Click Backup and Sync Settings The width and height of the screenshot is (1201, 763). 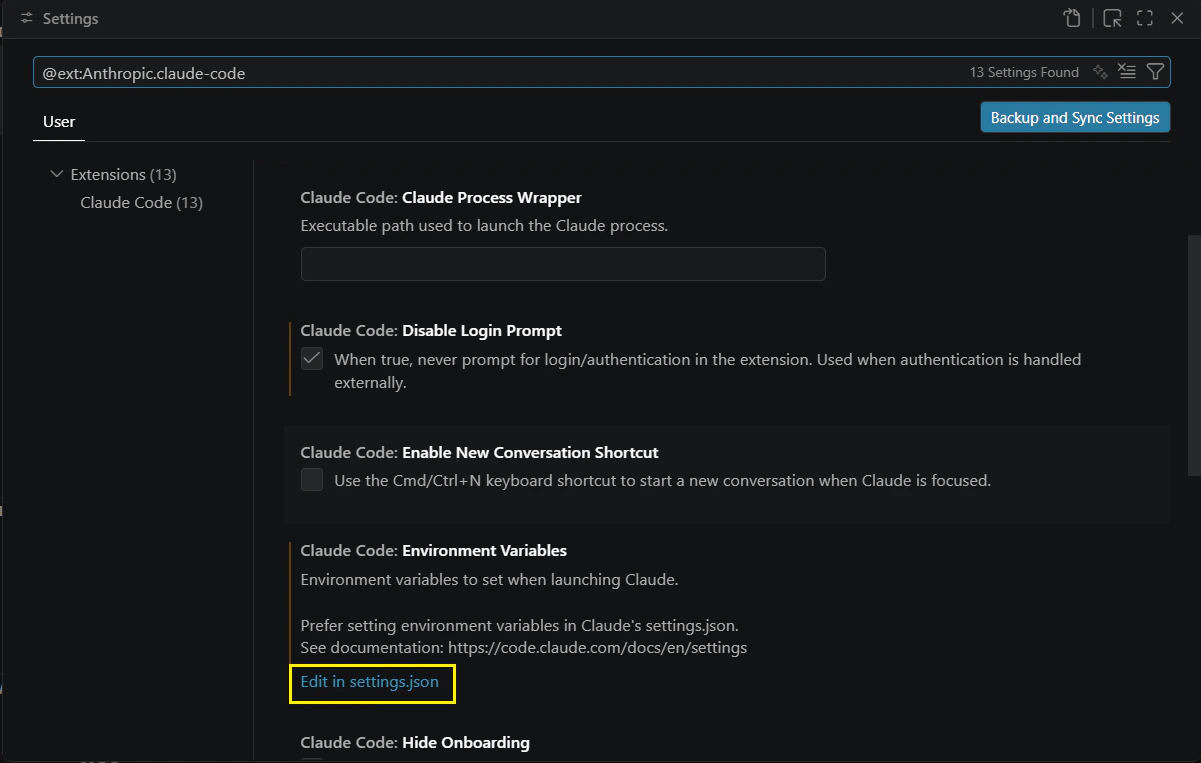tap(1075, 117)
